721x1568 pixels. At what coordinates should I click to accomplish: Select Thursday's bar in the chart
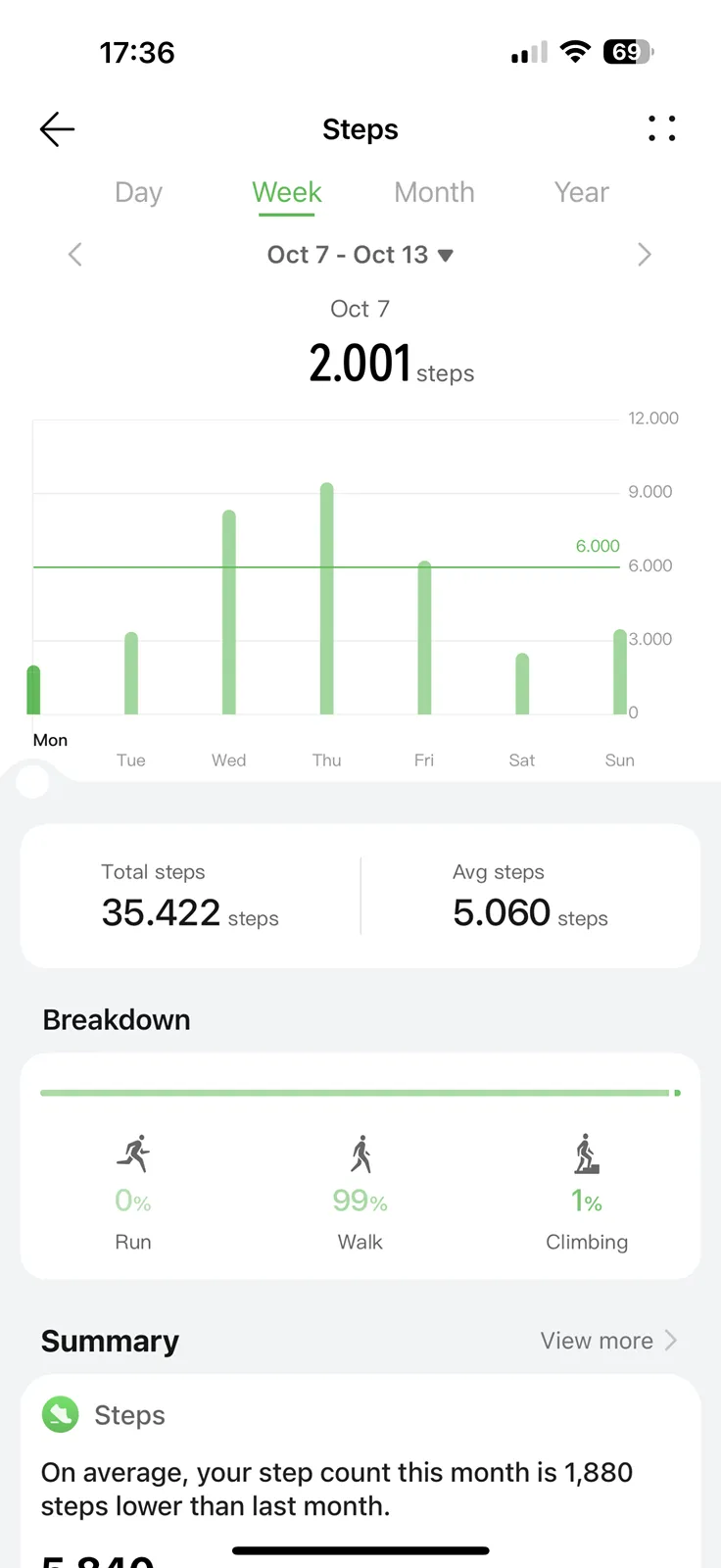click(327, 599)
